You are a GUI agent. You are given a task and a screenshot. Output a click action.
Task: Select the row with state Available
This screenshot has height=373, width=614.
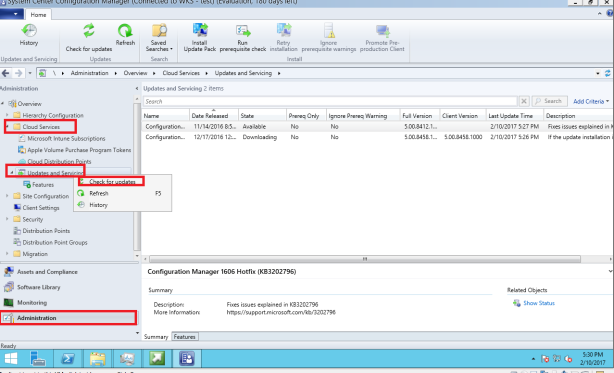click(x=377, y=126)
